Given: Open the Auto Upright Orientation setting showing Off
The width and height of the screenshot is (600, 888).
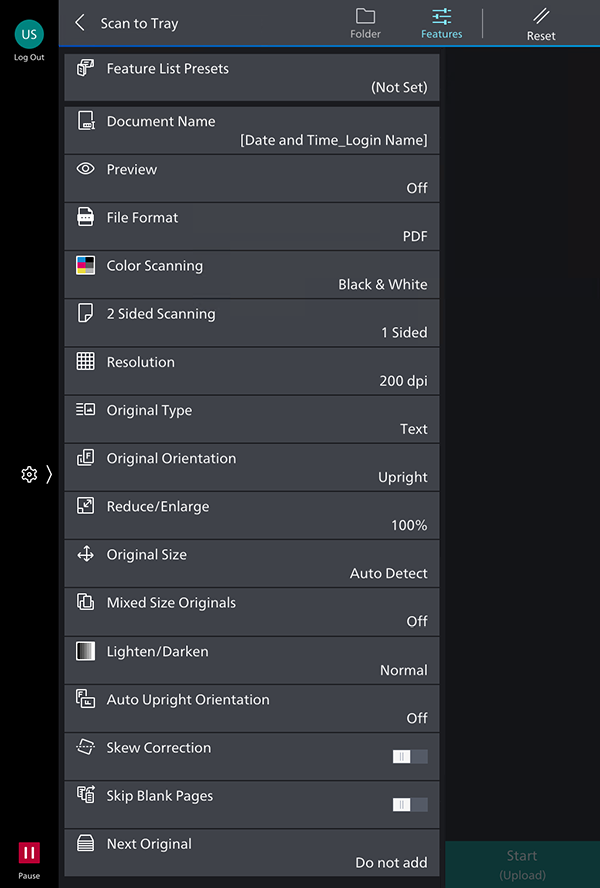Looking at the screenshot, I should click(x=252, y=708).
